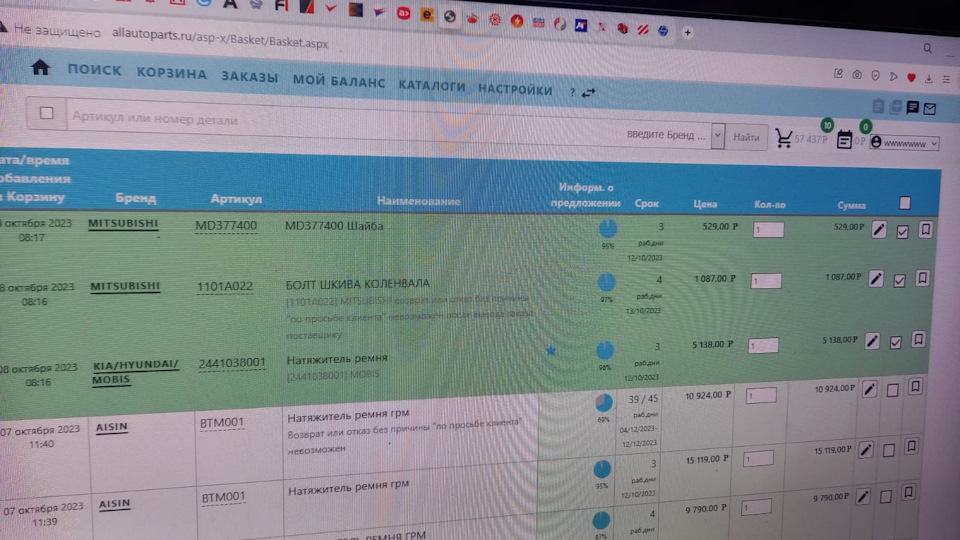Open the chat messages icon in blue bar
The height and width of the screenshot is (540, 960).
[912, 108]
